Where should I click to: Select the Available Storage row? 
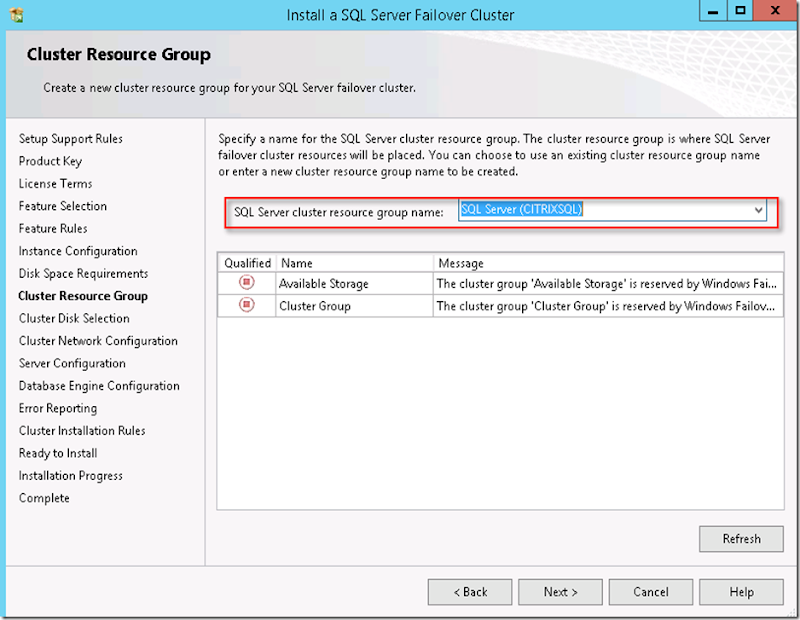(x=324, y=284)
